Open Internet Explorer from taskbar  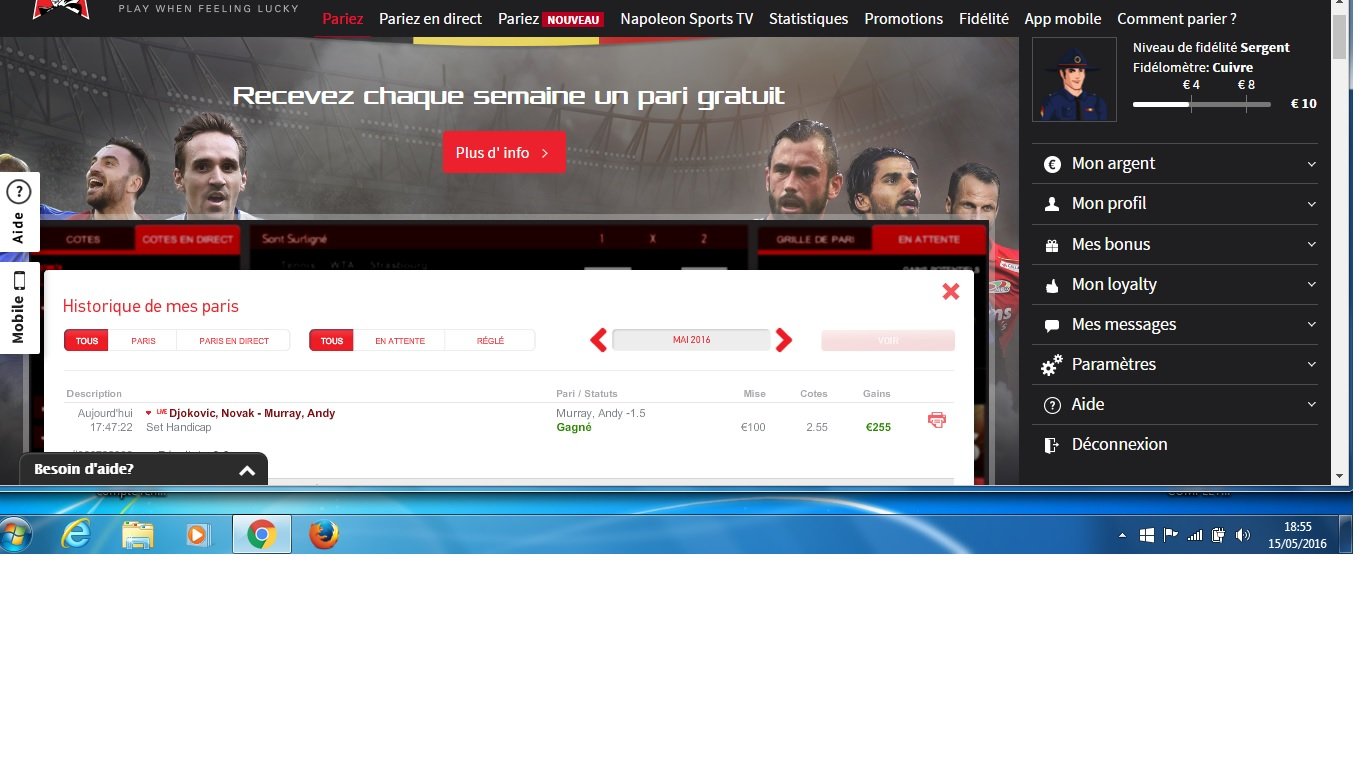point(76,535)
